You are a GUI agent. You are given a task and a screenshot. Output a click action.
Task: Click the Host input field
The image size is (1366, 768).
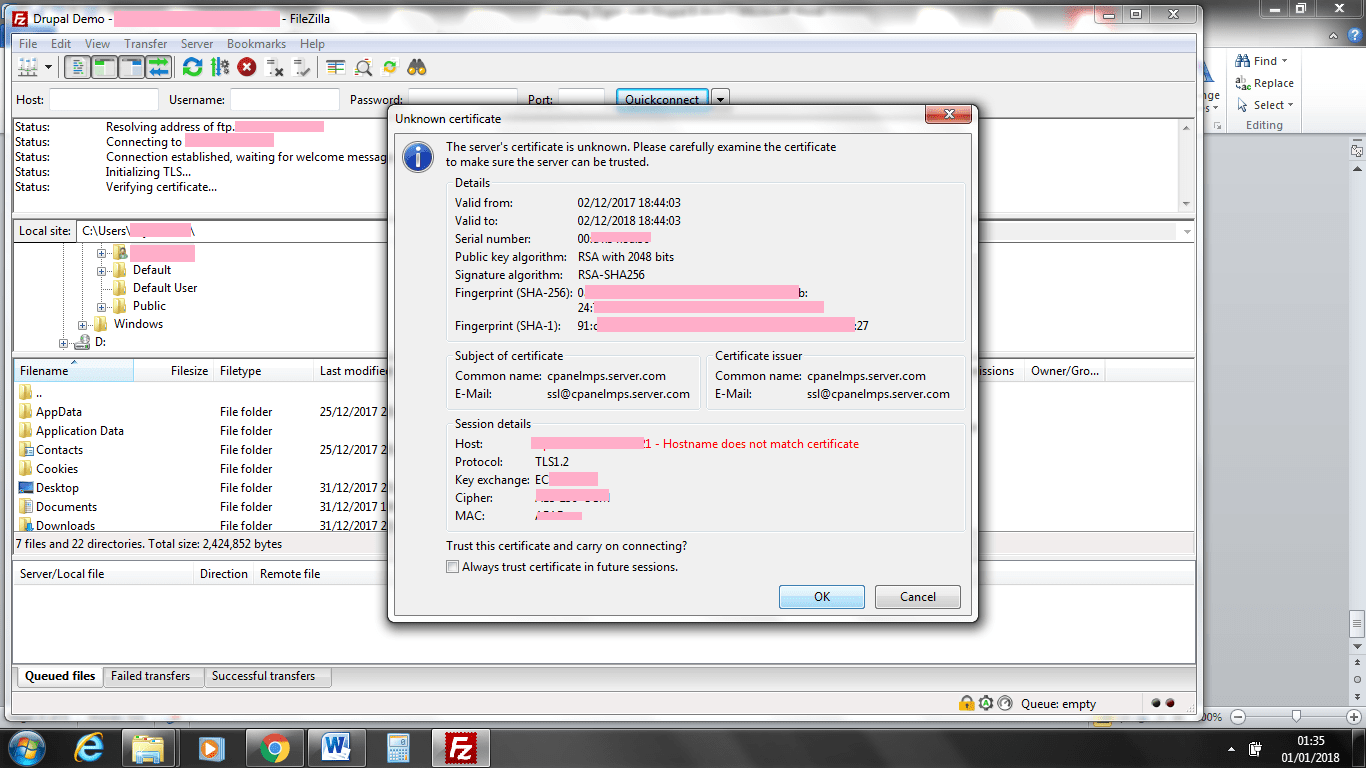click(104, 100)
